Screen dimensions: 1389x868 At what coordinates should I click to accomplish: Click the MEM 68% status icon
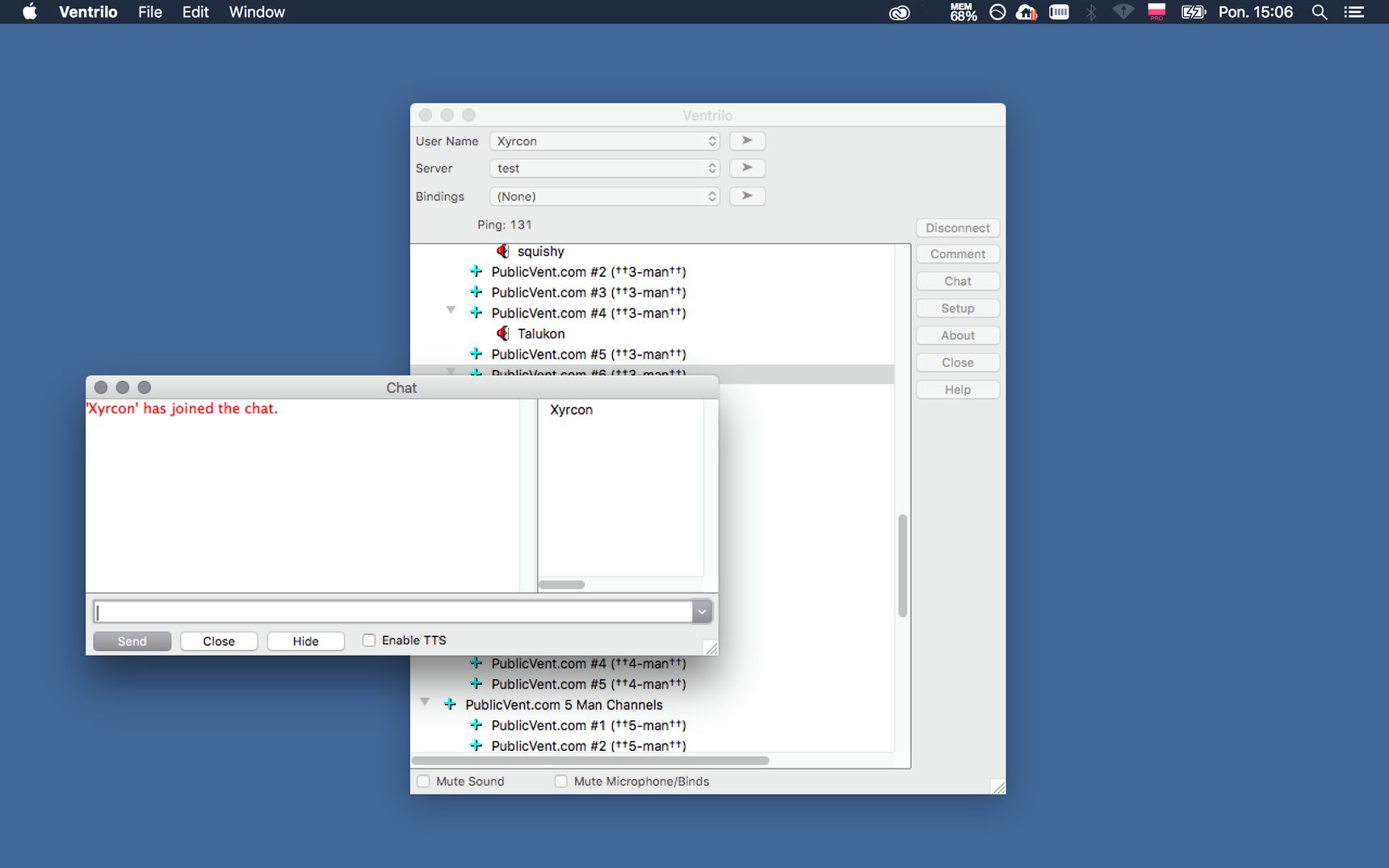(x=963, y=12)
